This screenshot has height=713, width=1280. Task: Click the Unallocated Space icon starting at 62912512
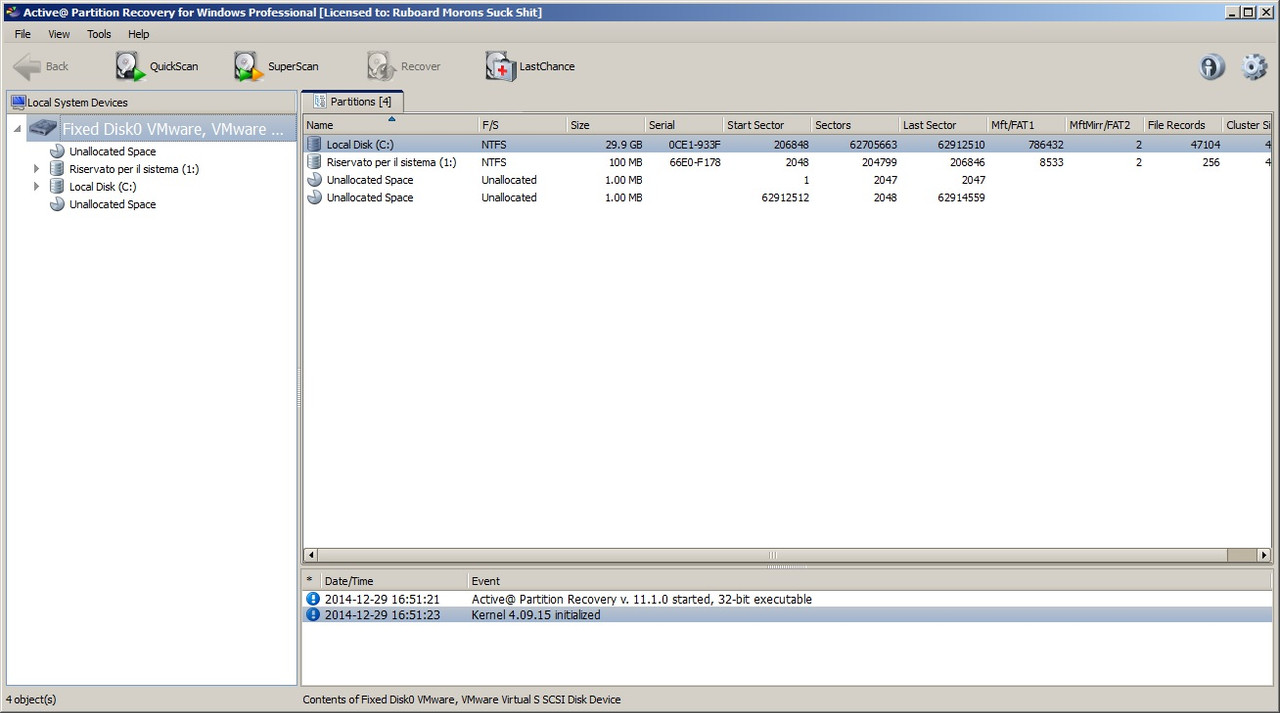tap(315, 198)
